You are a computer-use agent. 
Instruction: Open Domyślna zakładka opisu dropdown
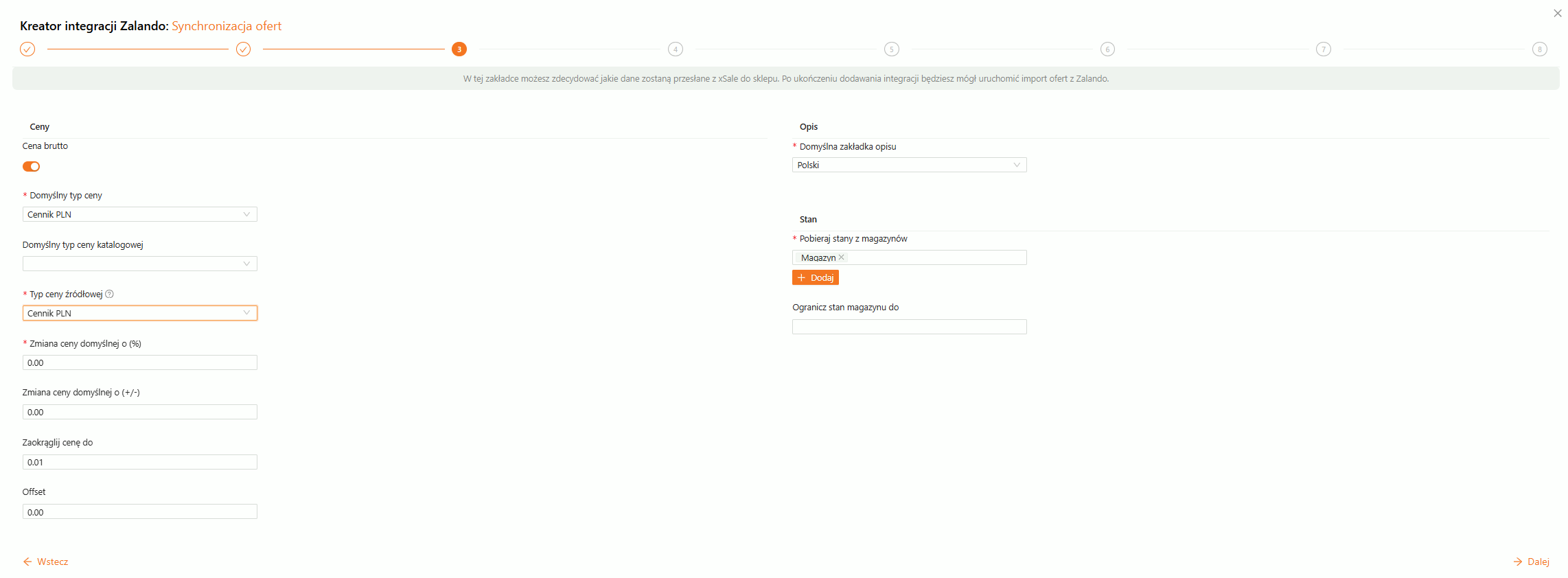click(909, 165)
